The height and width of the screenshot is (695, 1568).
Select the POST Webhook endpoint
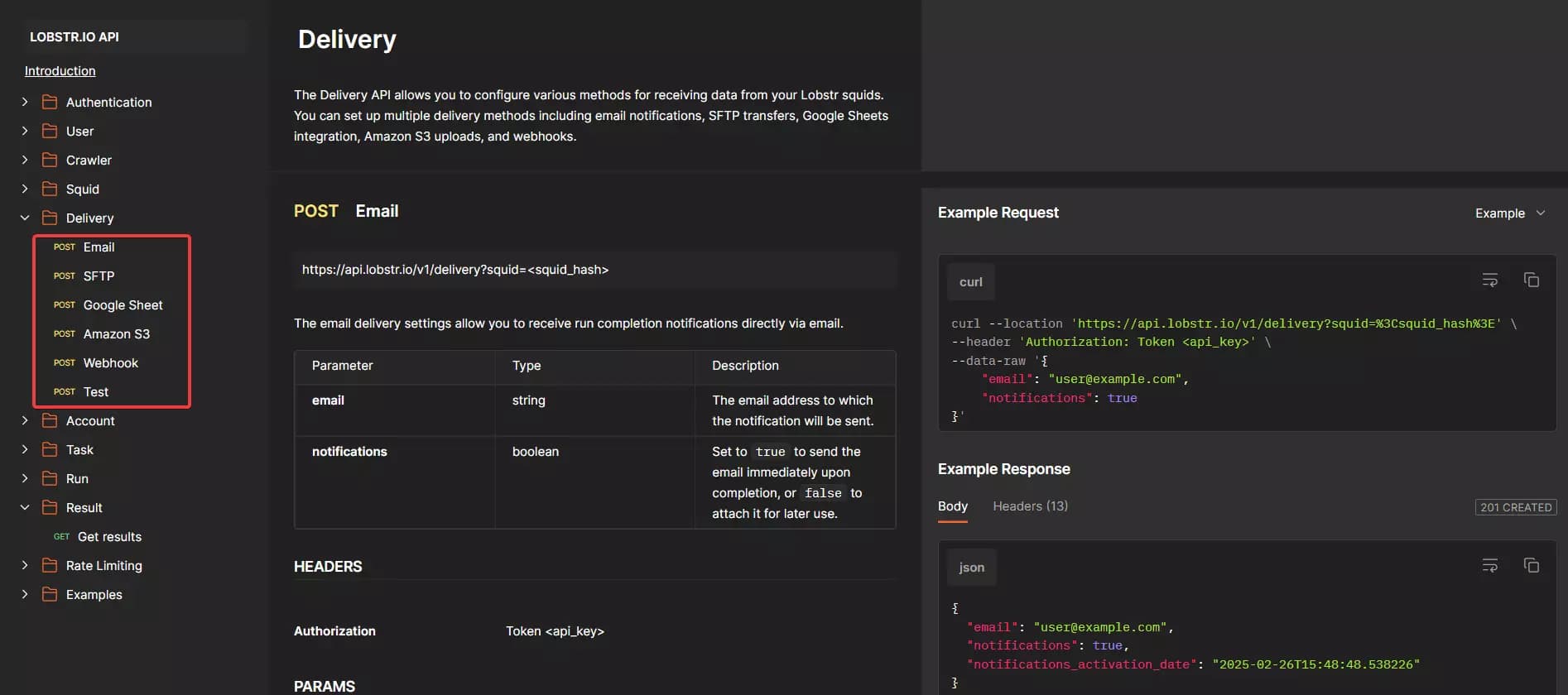pos(110,362)
